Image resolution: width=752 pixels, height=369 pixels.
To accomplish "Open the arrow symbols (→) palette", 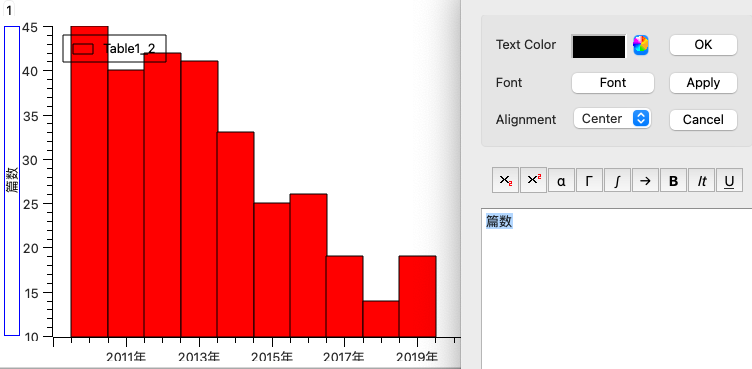I will [645, 180].
